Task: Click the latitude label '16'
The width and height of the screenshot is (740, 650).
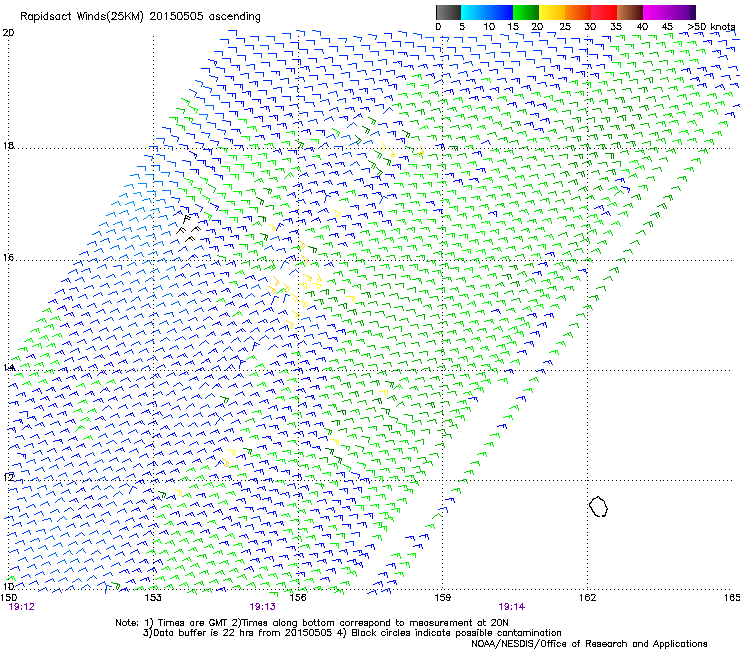Action: coord(8,257)
